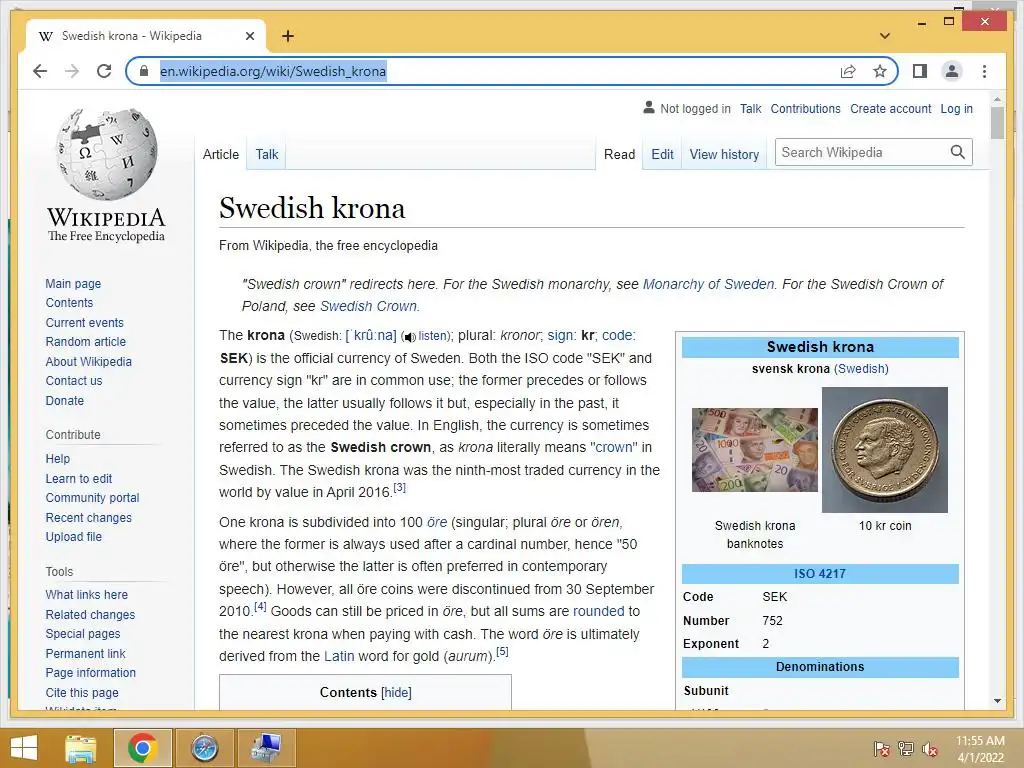Viewport: 1024px width, 768px height.
Task: Click reference 3 superscript
Action: pyautogui.click(x=399, y=487)
